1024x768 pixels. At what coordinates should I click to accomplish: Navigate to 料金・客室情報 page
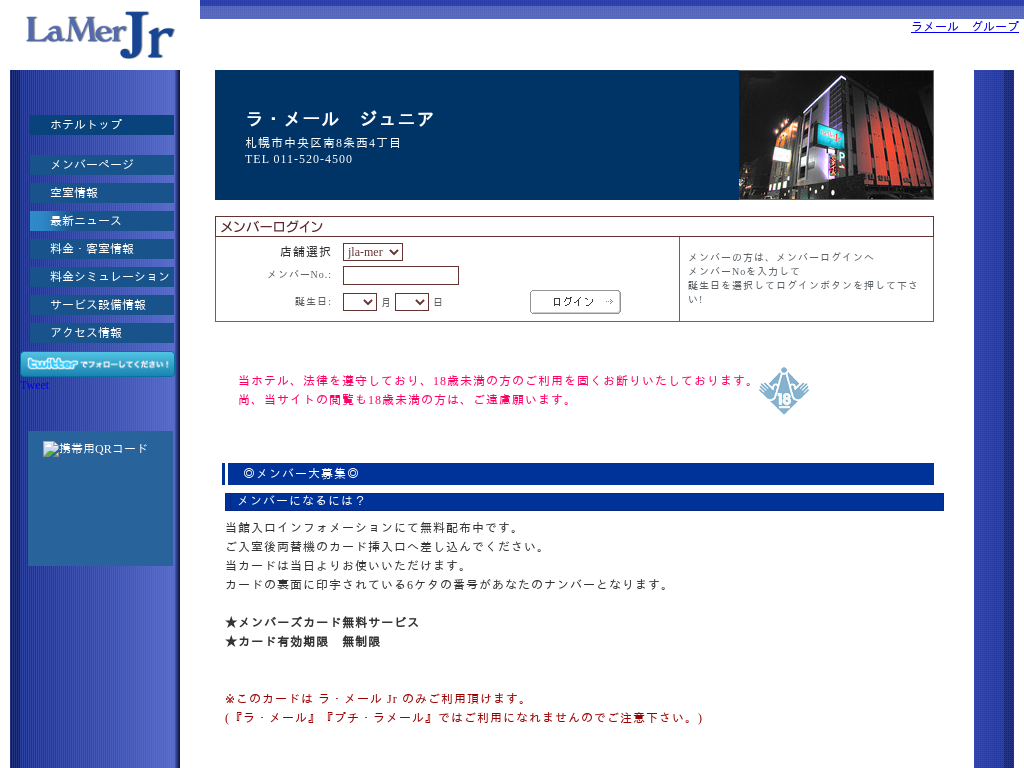pyautogui.click(x=101, y=249)
